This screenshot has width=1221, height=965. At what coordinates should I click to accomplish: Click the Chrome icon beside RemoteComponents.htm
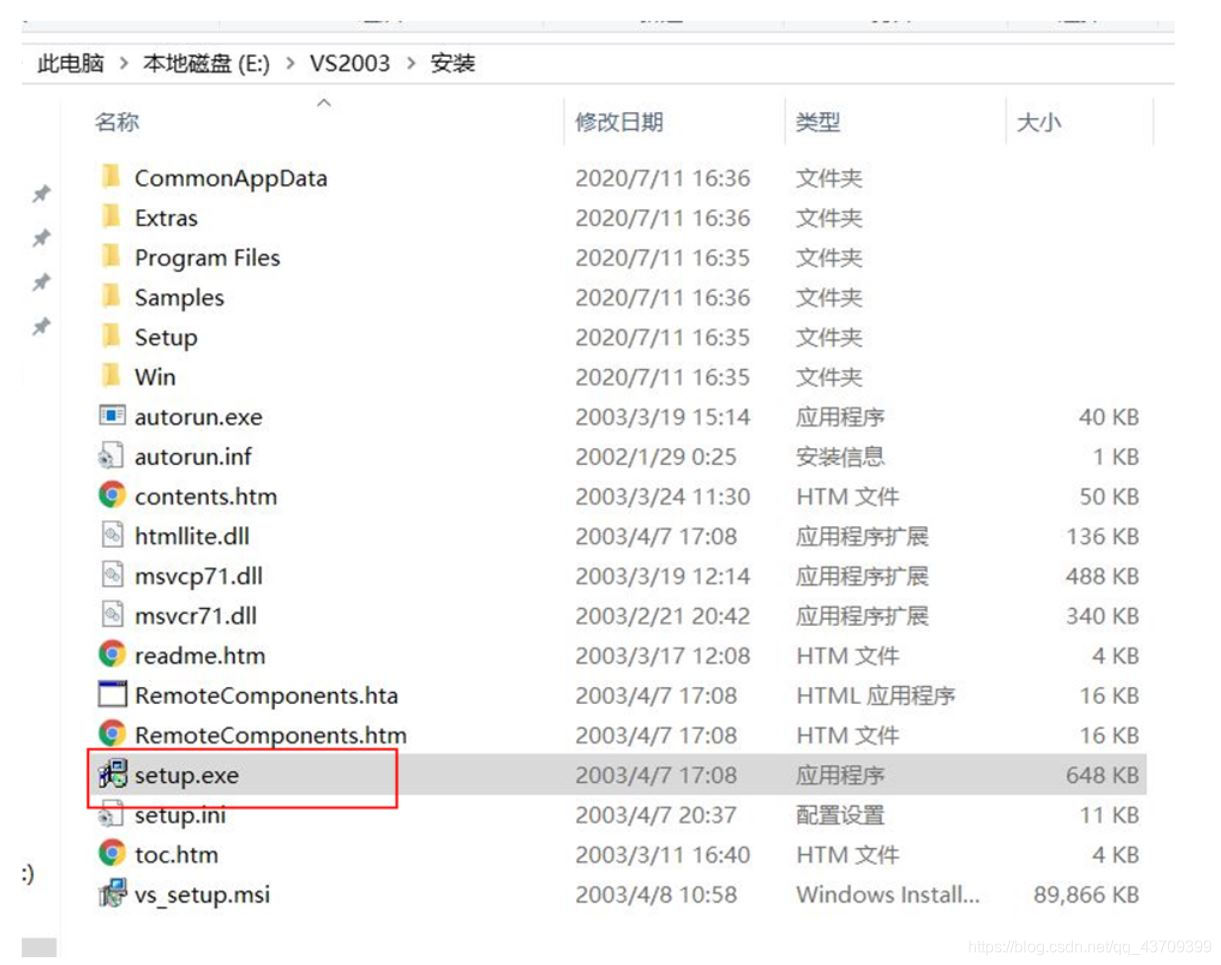(112, 735)
